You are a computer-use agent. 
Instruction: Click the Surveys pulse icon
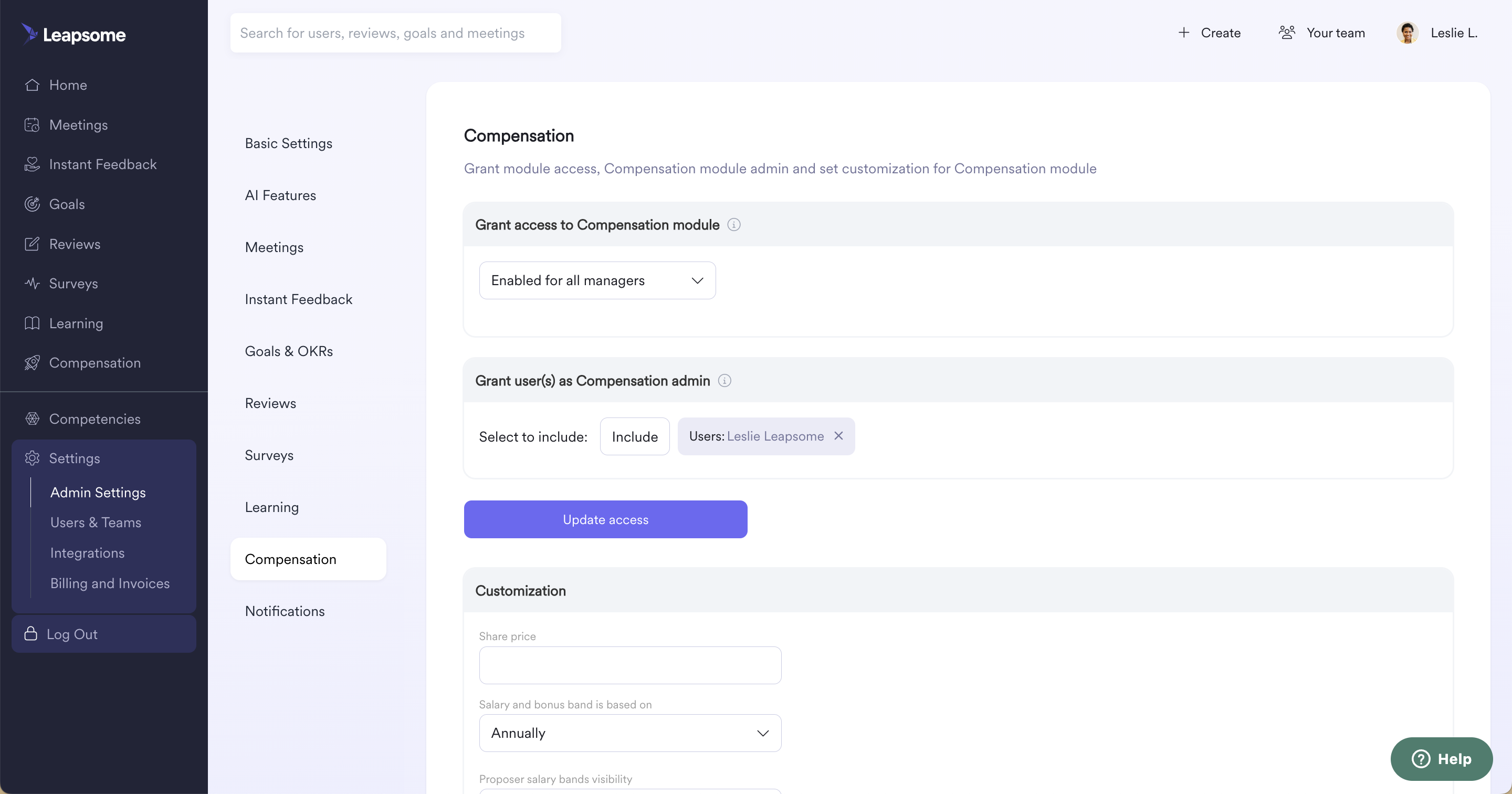click(32, 284)
